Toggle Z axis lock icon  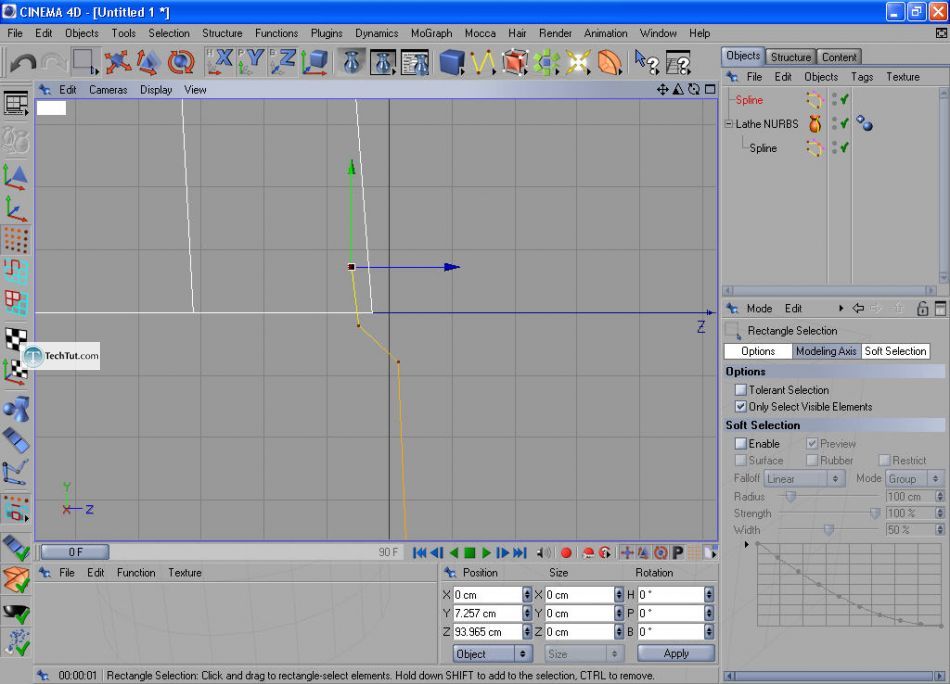coord(282,62)
